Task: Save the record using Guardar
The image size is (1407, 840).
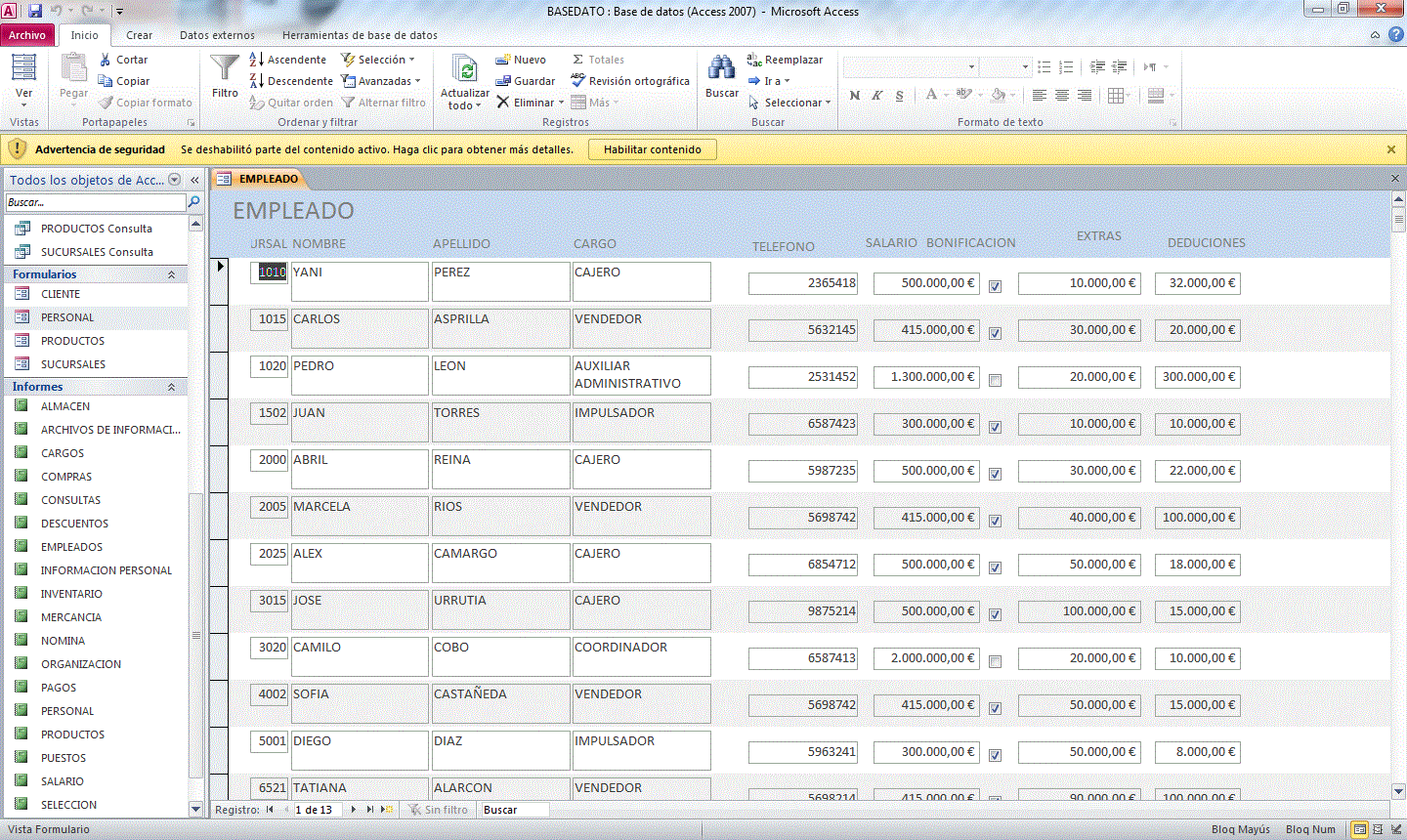Action: pos(526,80)
